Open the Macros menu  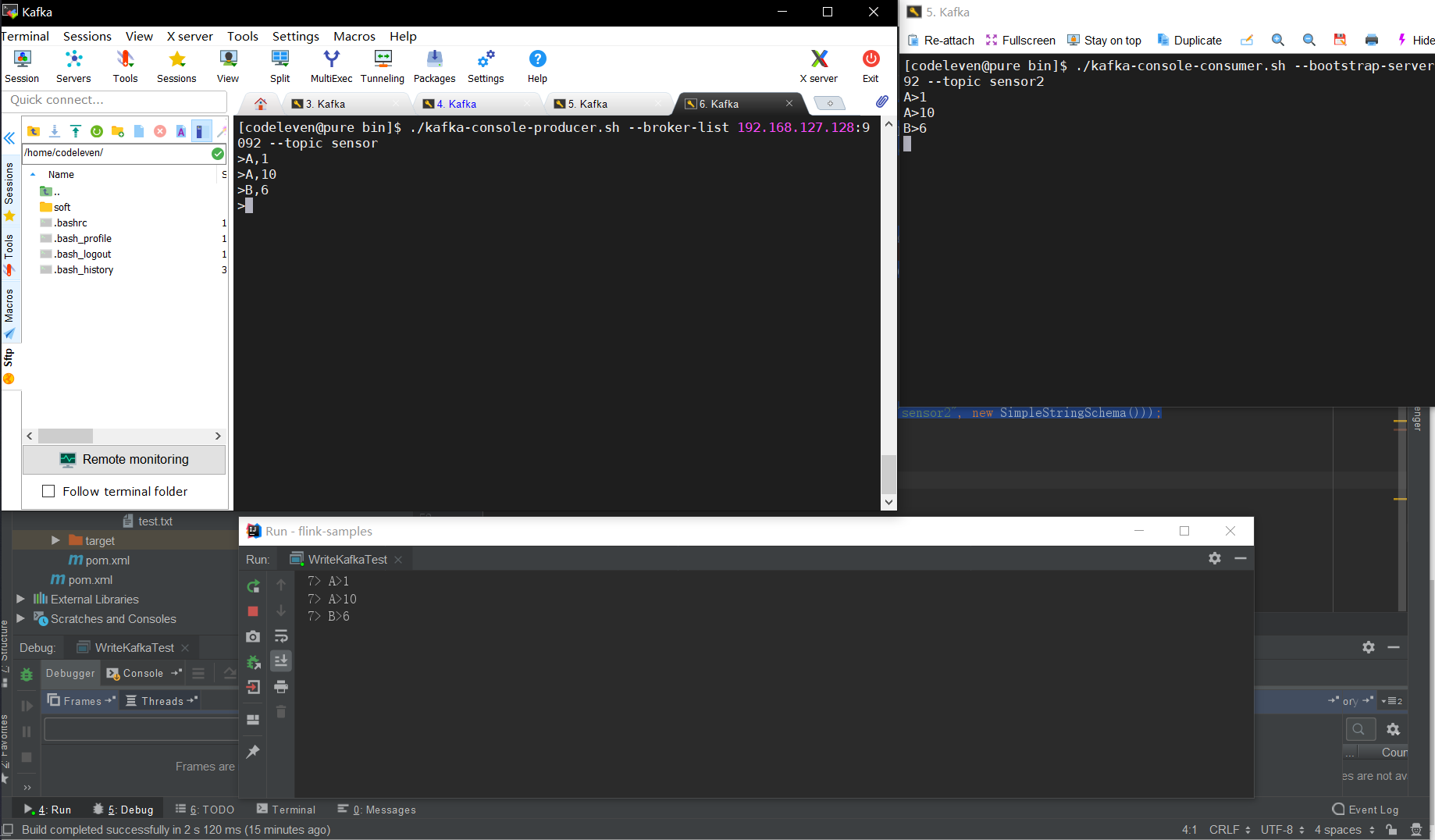click(354, 36)
